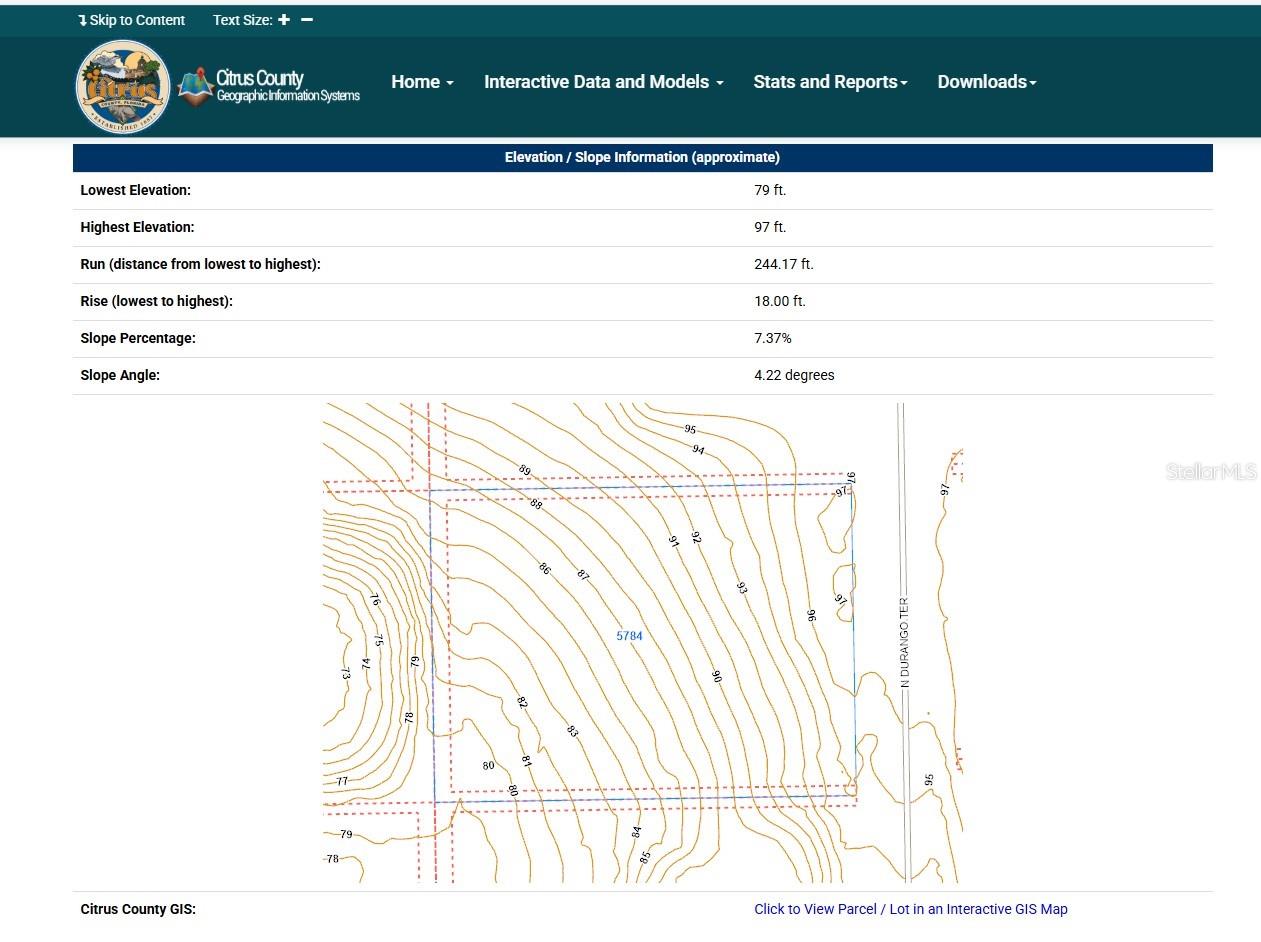Screen dimensions: 1261x942
Task: Follow the Skip to Content link
Action: [x=132, y=20]
